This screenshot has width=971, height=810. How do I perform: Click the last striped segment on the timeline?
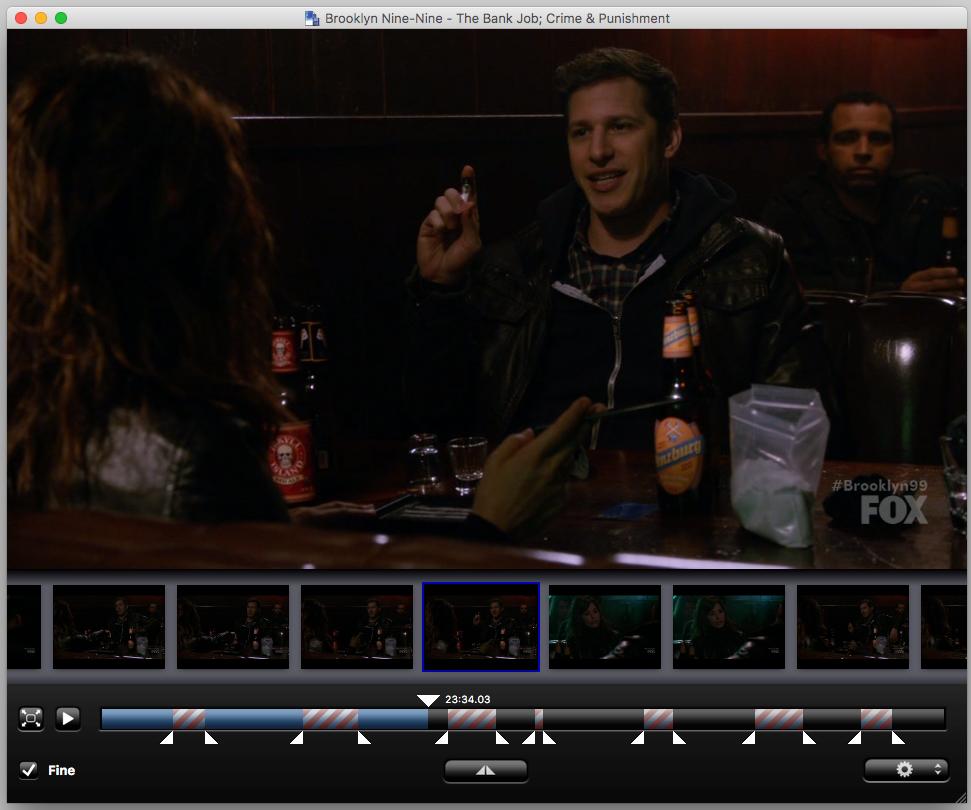pos(876,719)
